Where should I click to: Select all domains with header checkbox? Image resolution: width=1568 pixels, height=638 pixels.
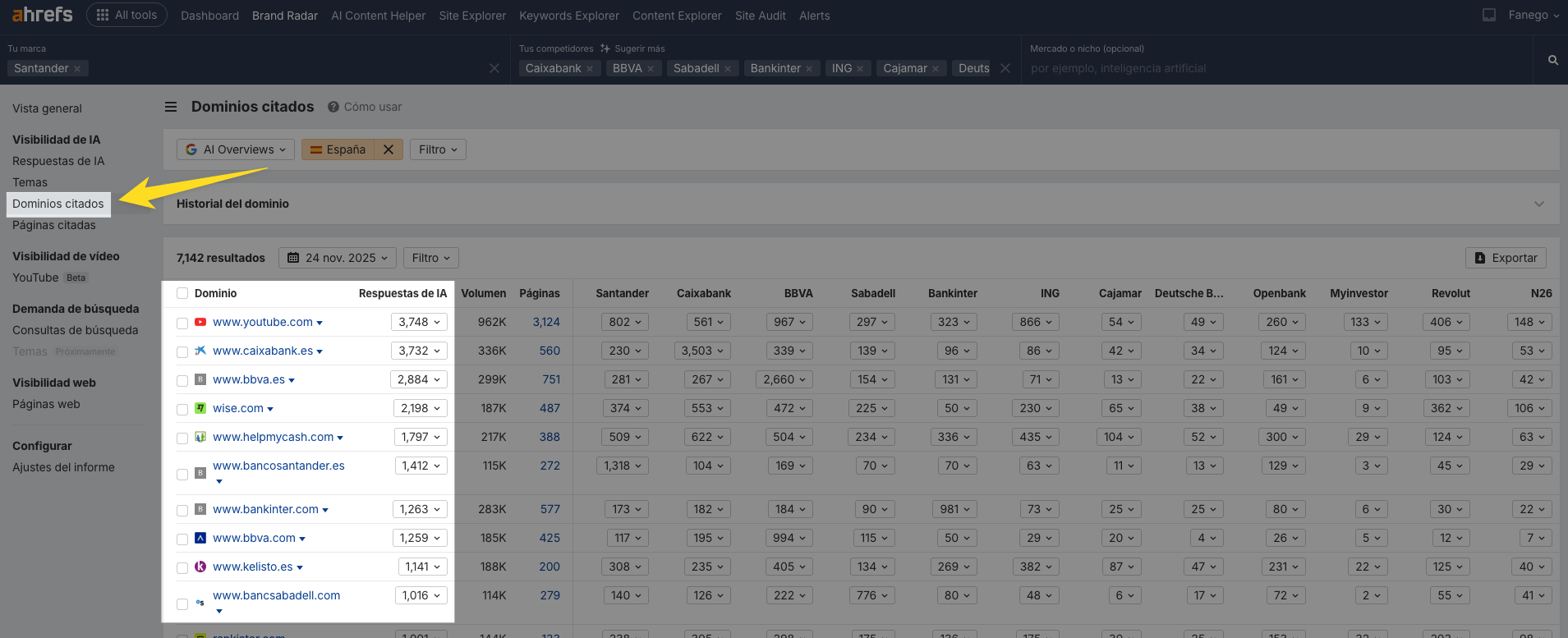[x=182, y=294]
